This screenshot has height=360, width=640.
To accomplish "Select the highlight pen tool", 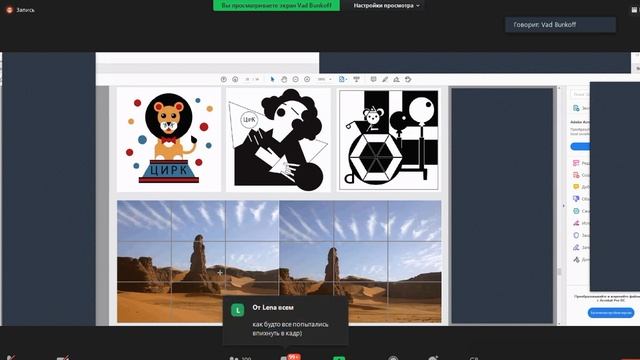I will point(385,79).
